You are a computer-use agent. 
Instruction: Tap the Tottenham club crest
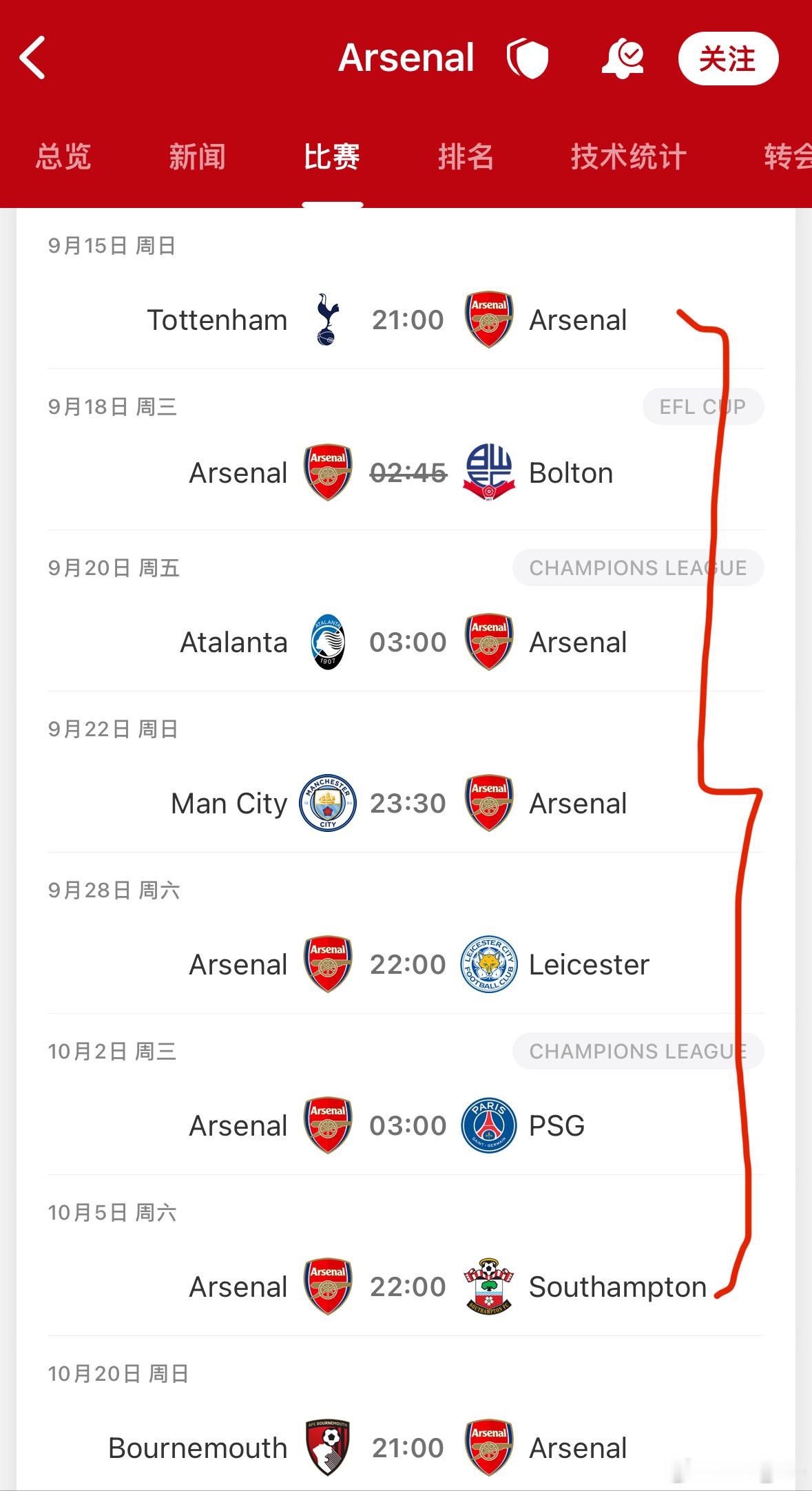(x=327, y=320)
